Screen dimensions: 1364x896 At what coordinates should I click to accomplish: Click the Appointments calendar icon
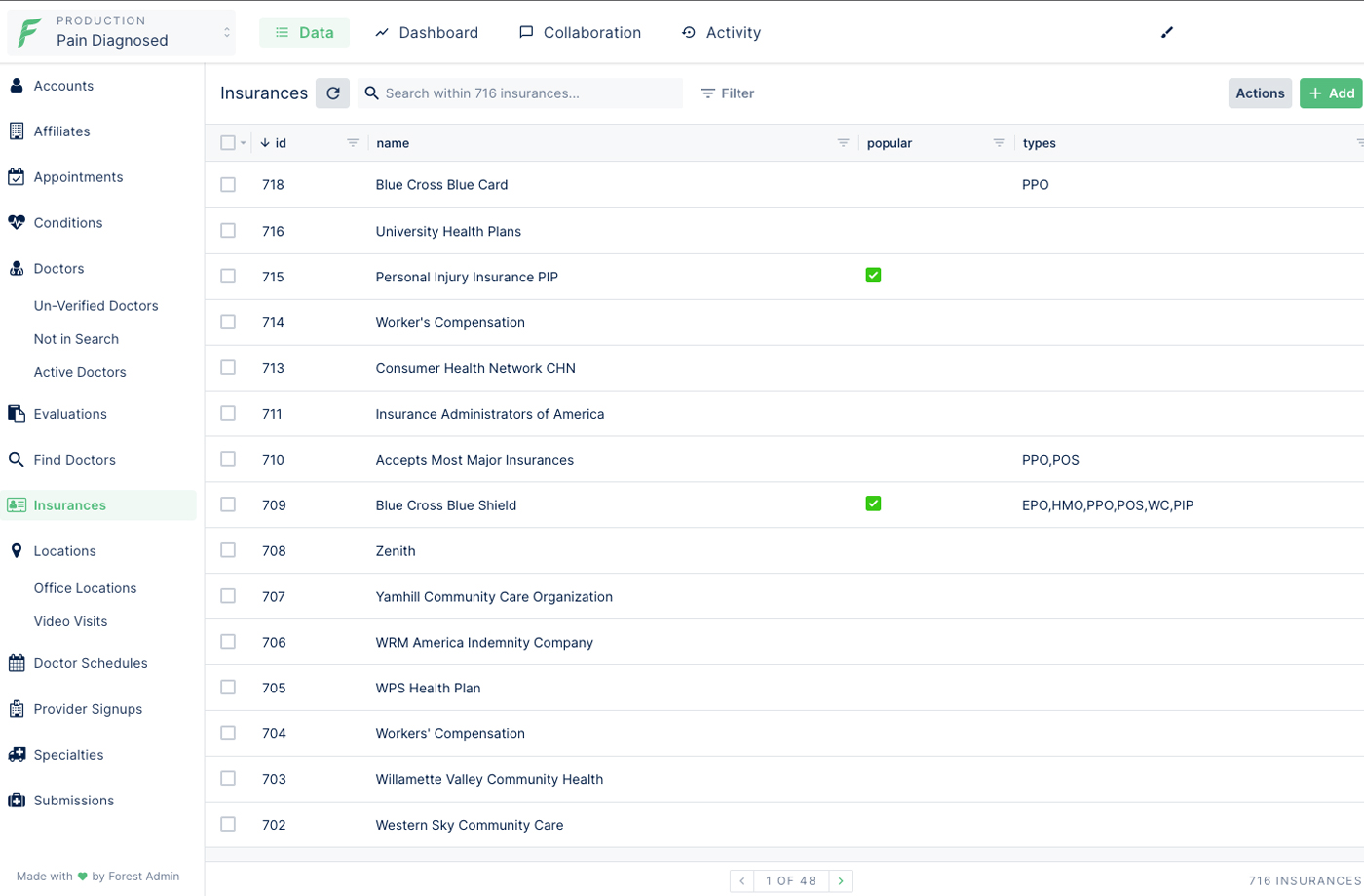point(17,177)
